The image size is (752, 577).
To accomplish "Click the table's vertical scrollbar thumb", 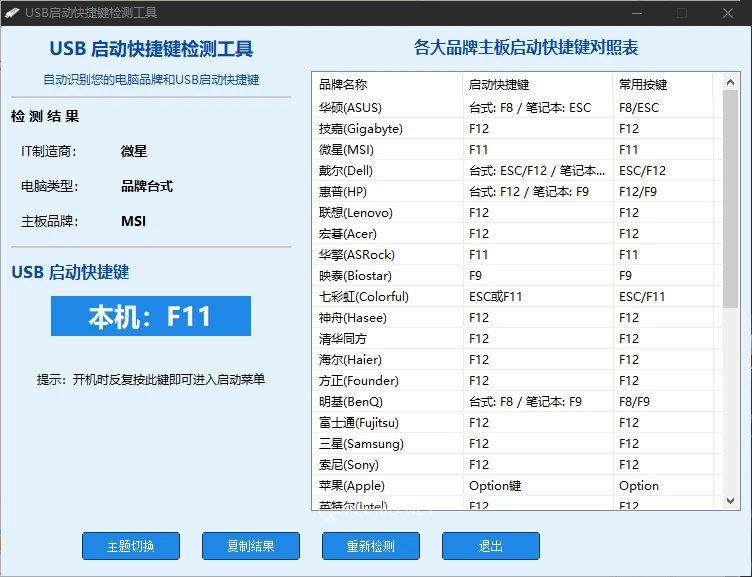I will tap(730, 199).
